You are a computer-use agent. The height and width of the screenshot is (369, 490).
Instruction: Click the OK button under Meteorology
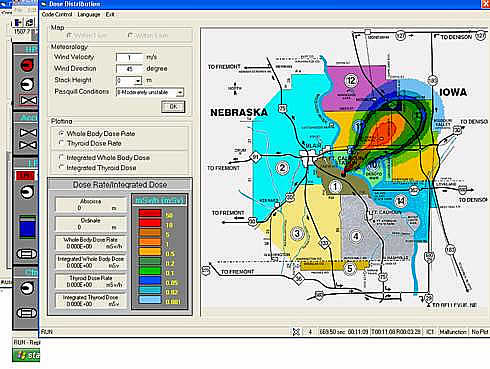tap(173, 107)
